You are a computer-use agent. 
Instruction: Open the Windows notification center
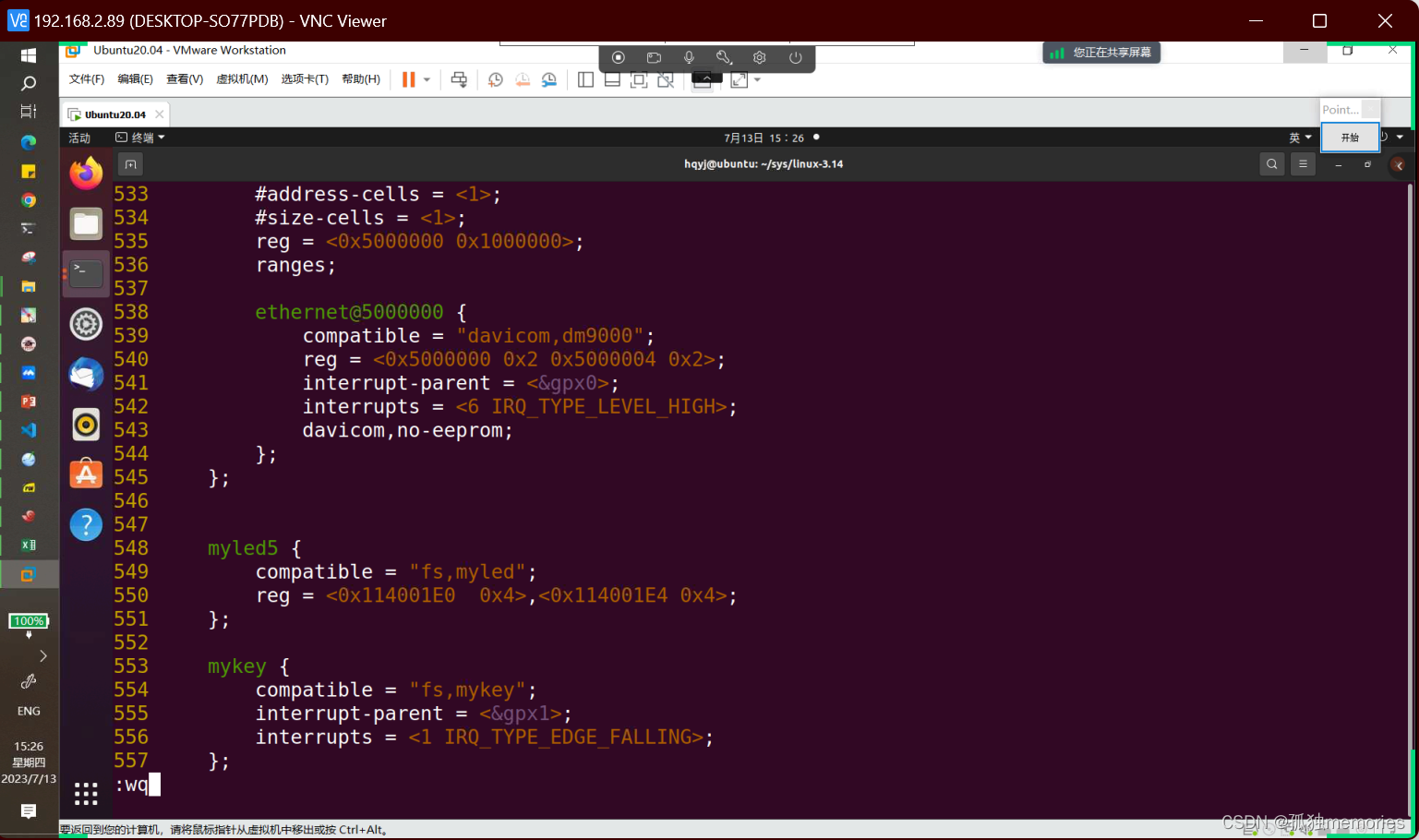click(x=29, y=811)
